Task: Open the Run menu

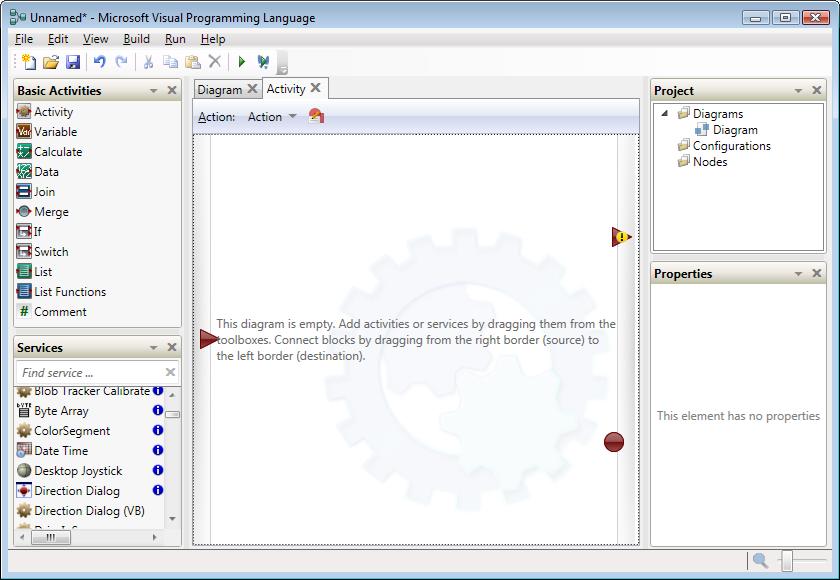Action: click(175, 39)
